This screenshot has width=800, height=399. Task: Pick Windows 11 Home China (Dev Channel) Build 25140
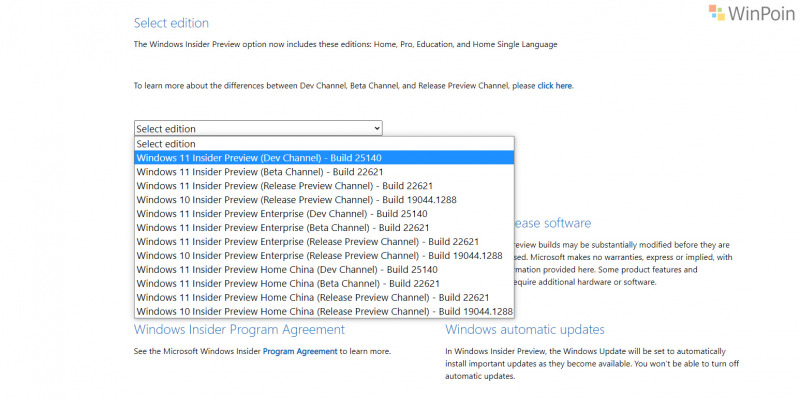(x=324, y=269)
